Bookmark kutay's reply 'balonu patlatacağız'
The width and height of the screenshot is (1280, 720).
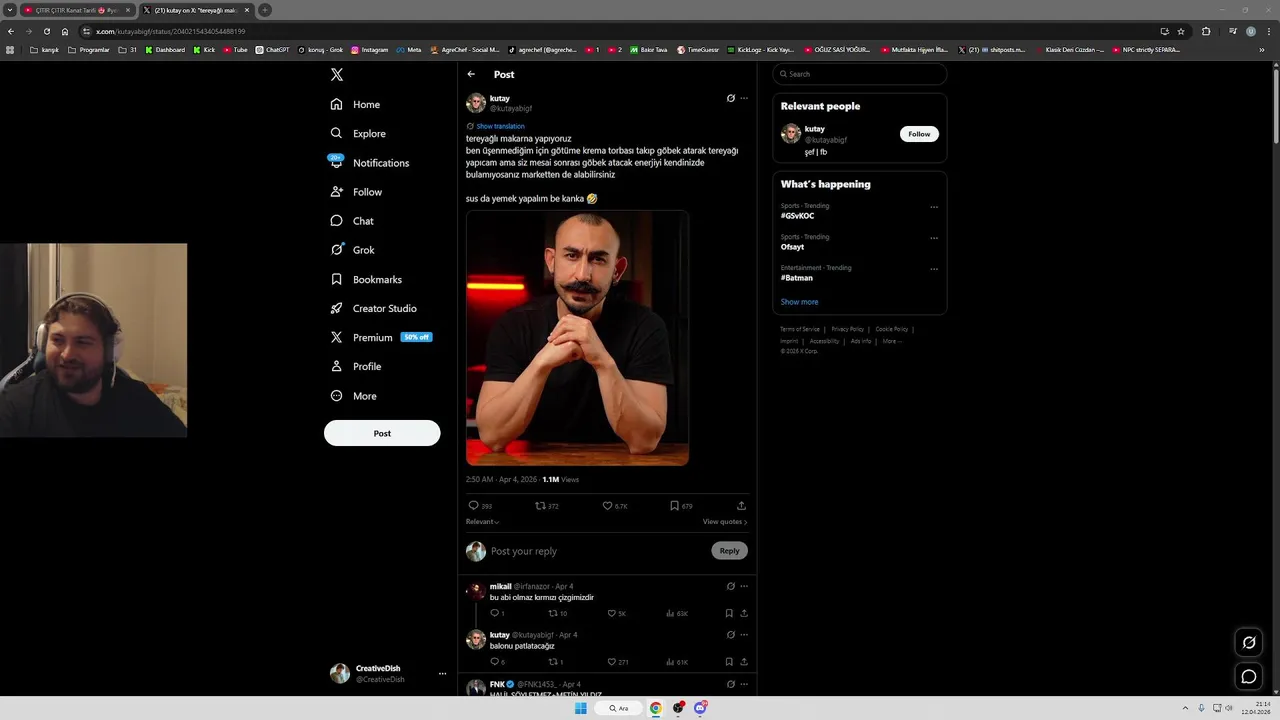coord(729,662)
